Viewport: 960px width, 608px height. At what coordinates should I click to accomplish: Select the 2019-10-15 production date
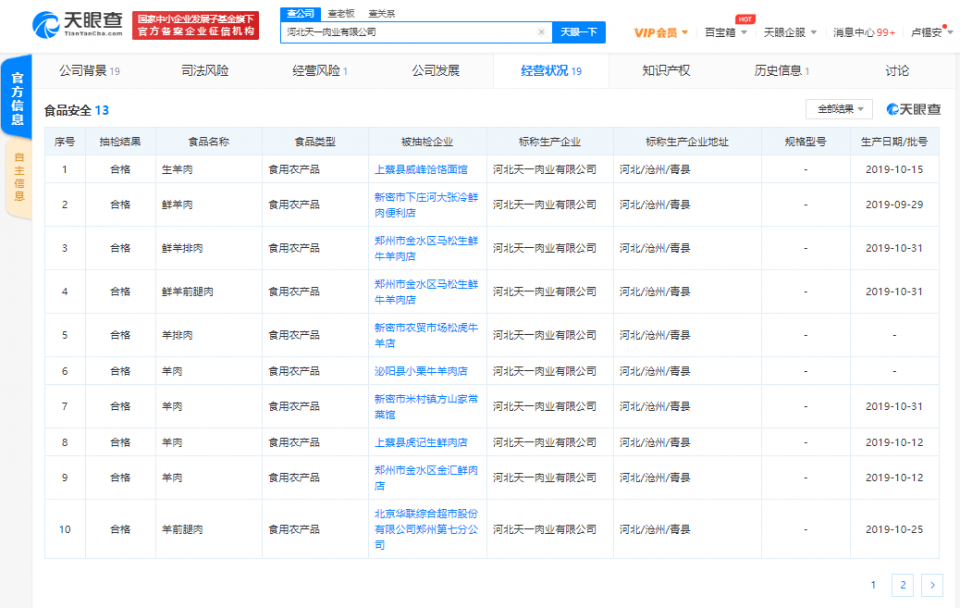(894, 170)
